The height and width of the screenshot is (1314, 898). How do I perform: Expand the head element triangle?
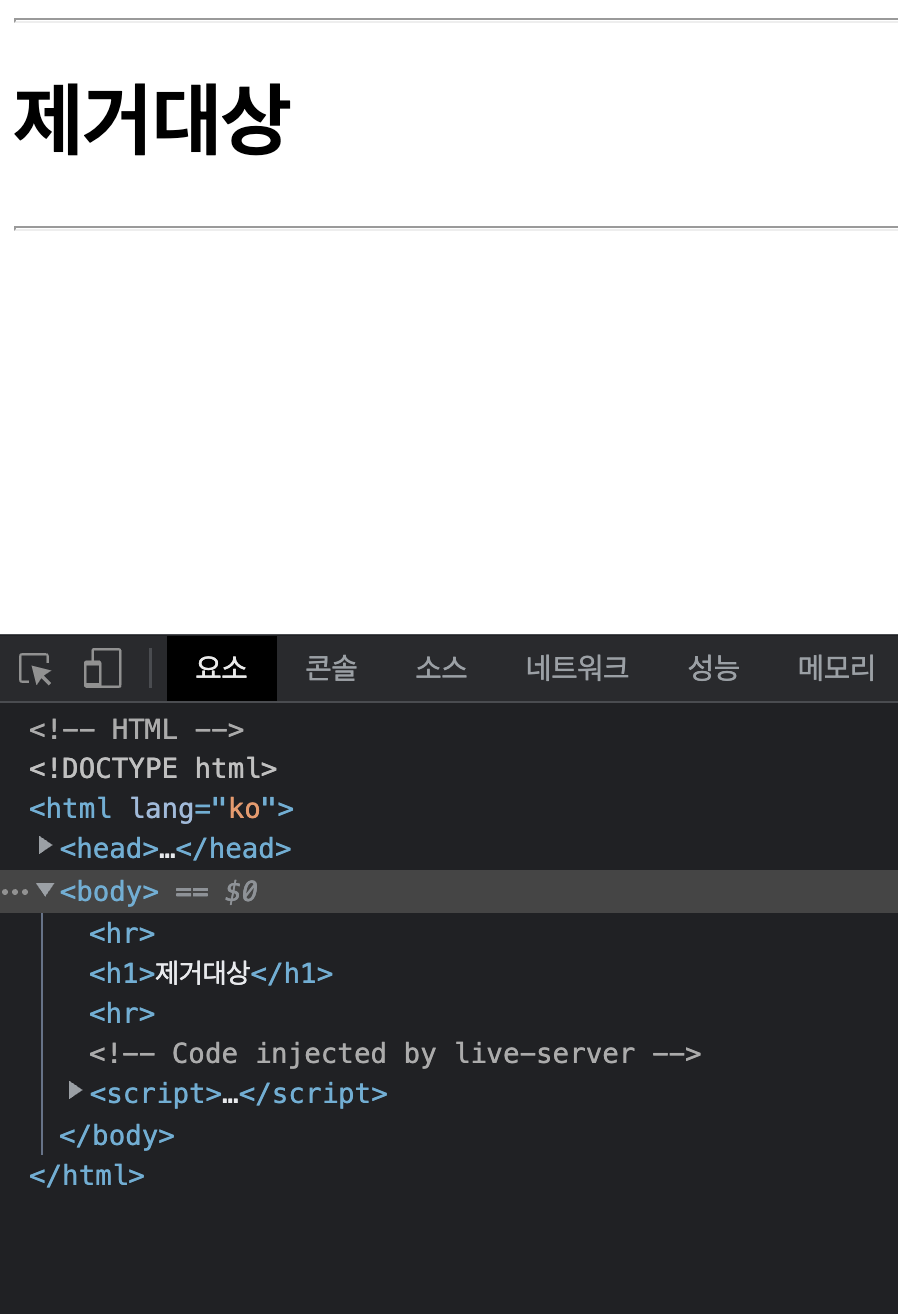pos(45,846)
